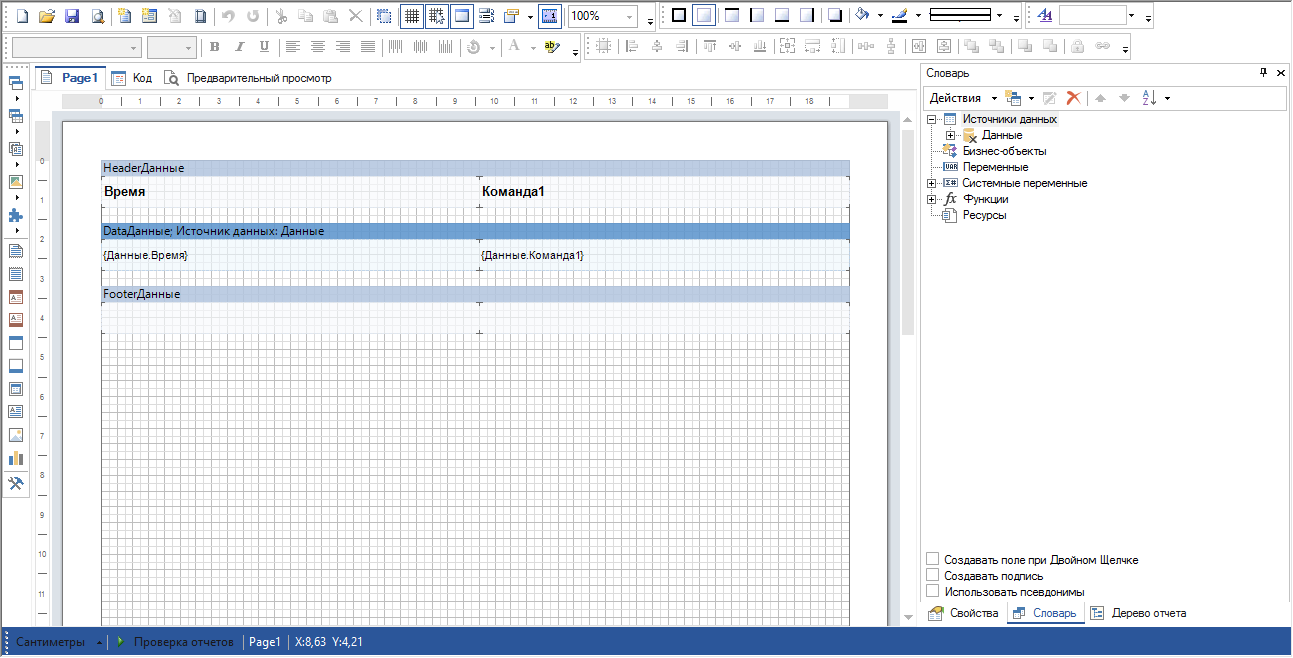Click the border color pen icon
Screen dimensions: 1293x658
pyautogui.click(x=898, y=16)
